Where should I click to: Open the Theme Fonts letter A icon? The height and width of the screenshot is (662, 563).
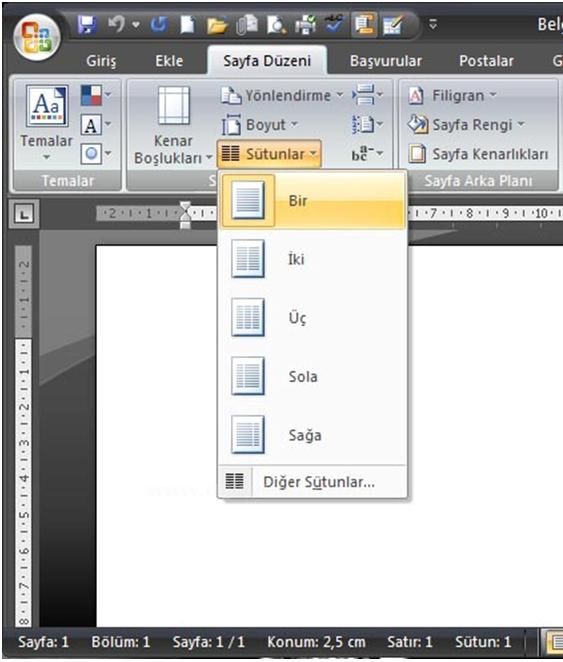96,125
